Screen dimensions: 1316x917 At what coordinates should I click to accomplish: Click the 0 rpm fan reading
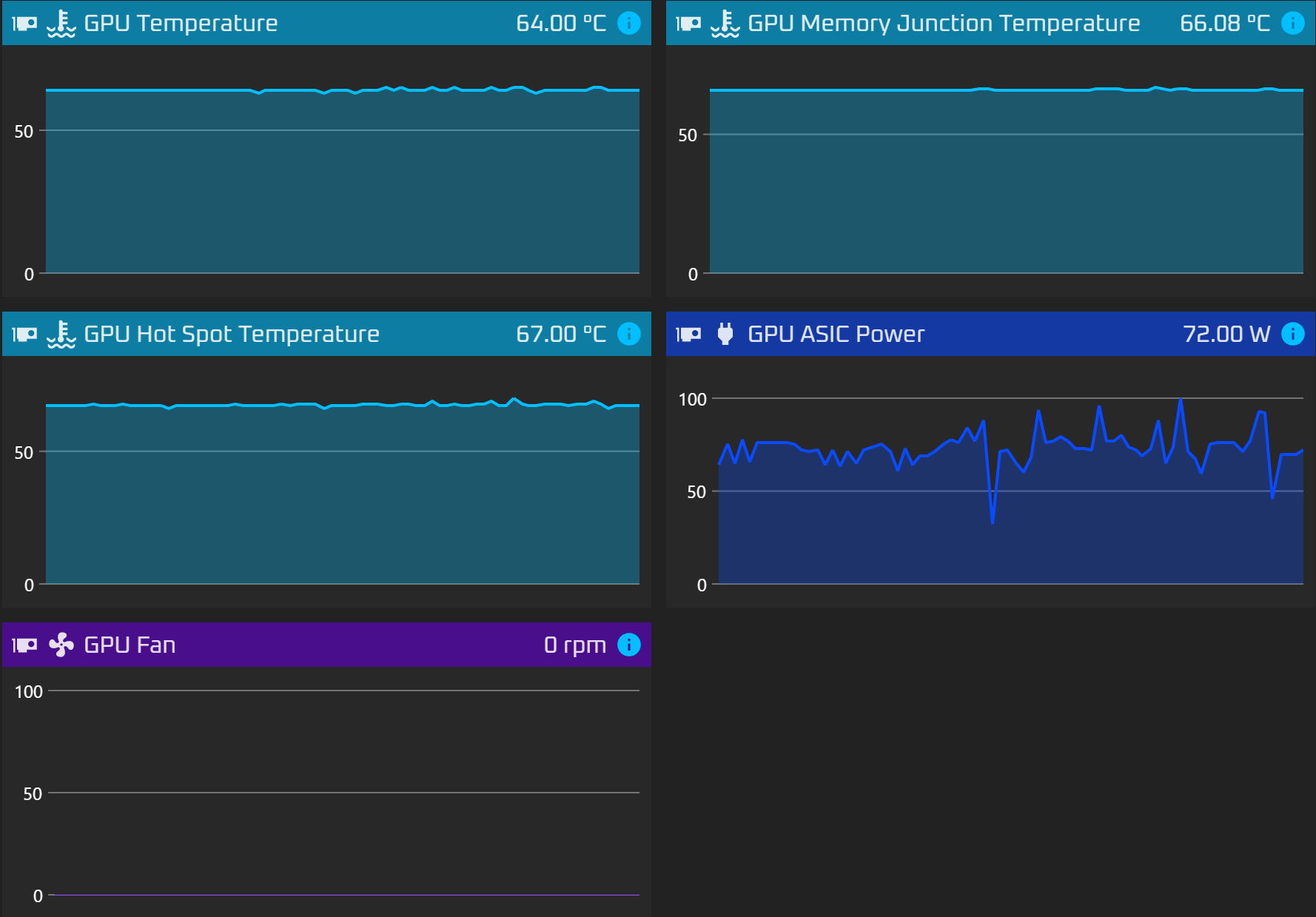click(574, 645)
